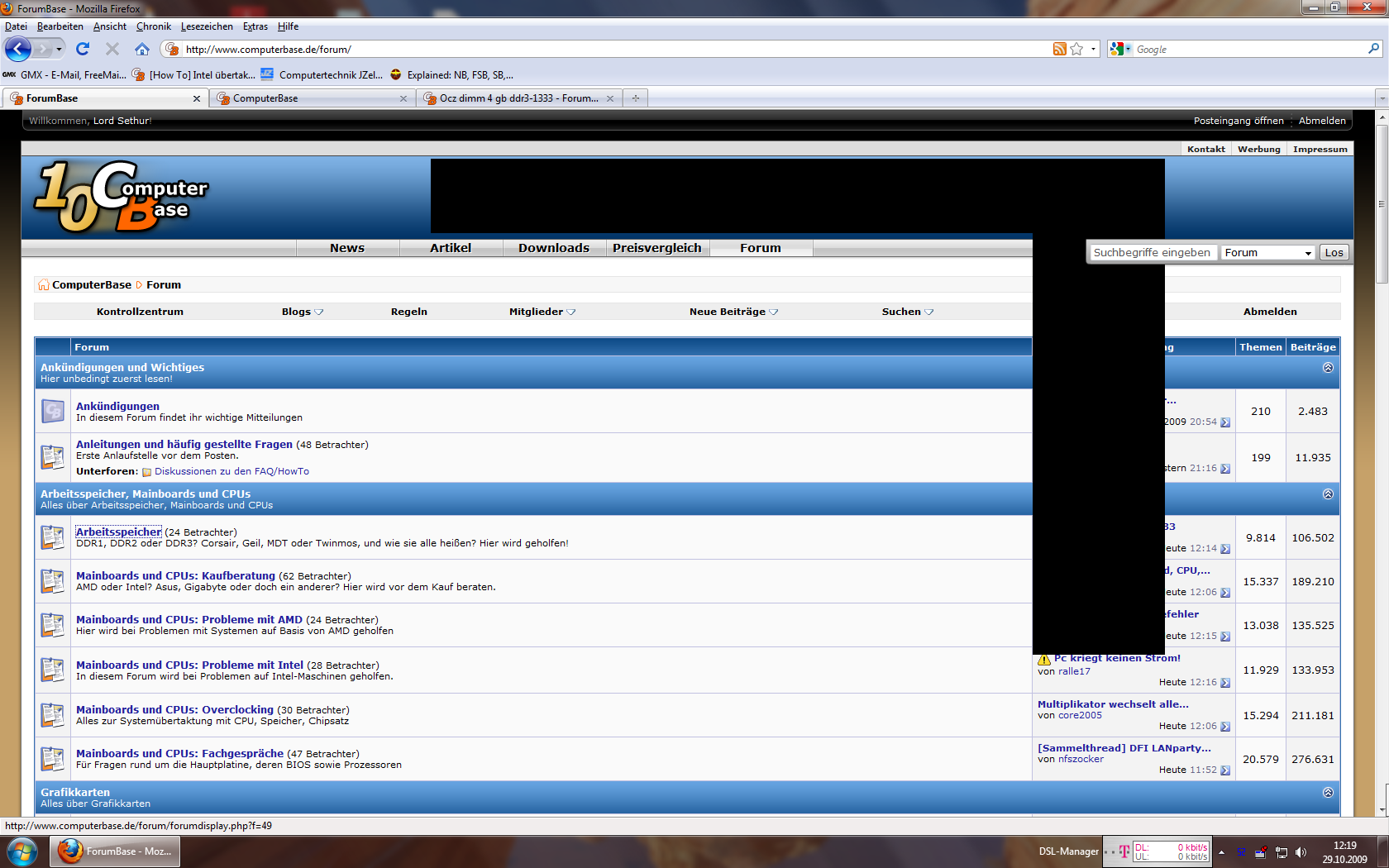
Task: Open the Kontrollzentrum link
Action: [140, 312]
